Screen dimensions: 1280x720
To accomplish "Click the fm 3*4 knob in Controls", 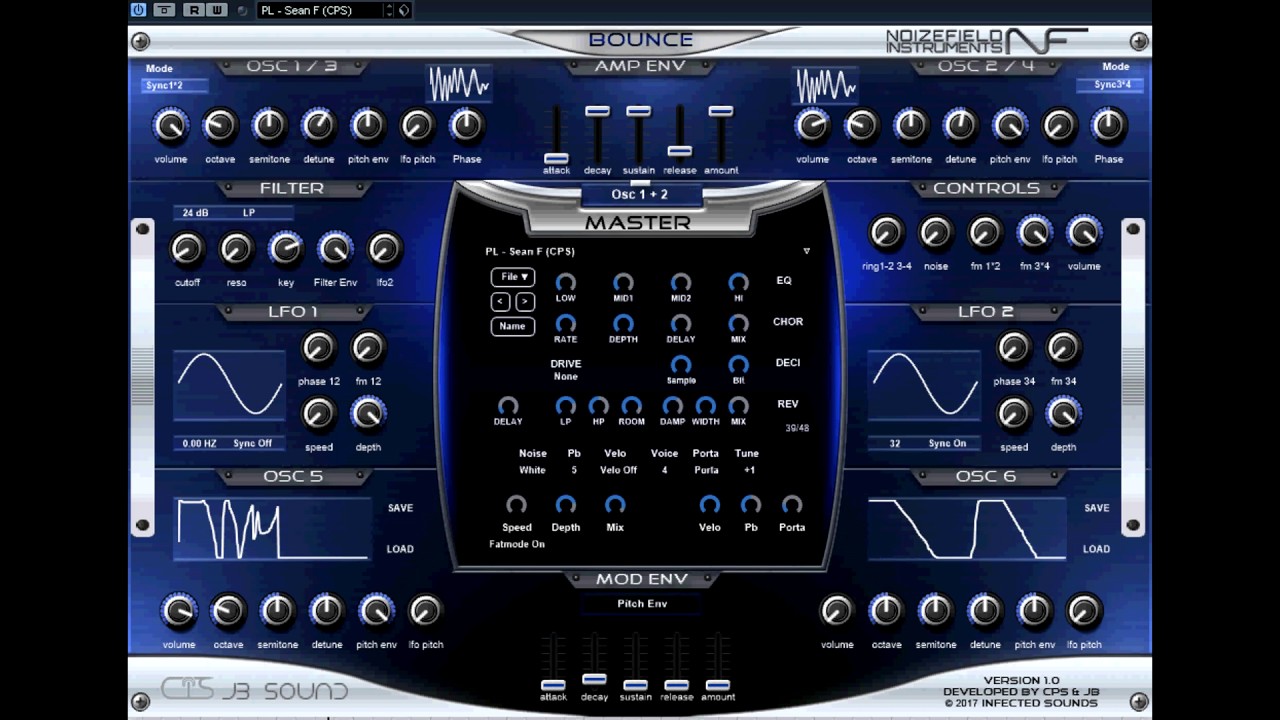I will click(1034, 233).
